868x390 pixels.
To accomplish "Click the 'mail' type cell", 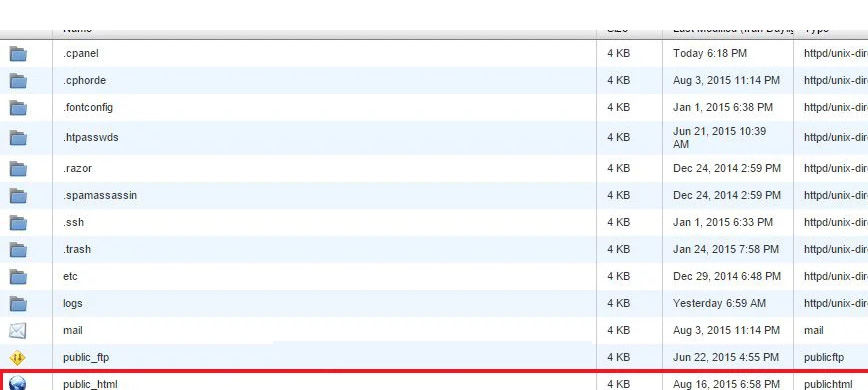I will click(813, 330).
